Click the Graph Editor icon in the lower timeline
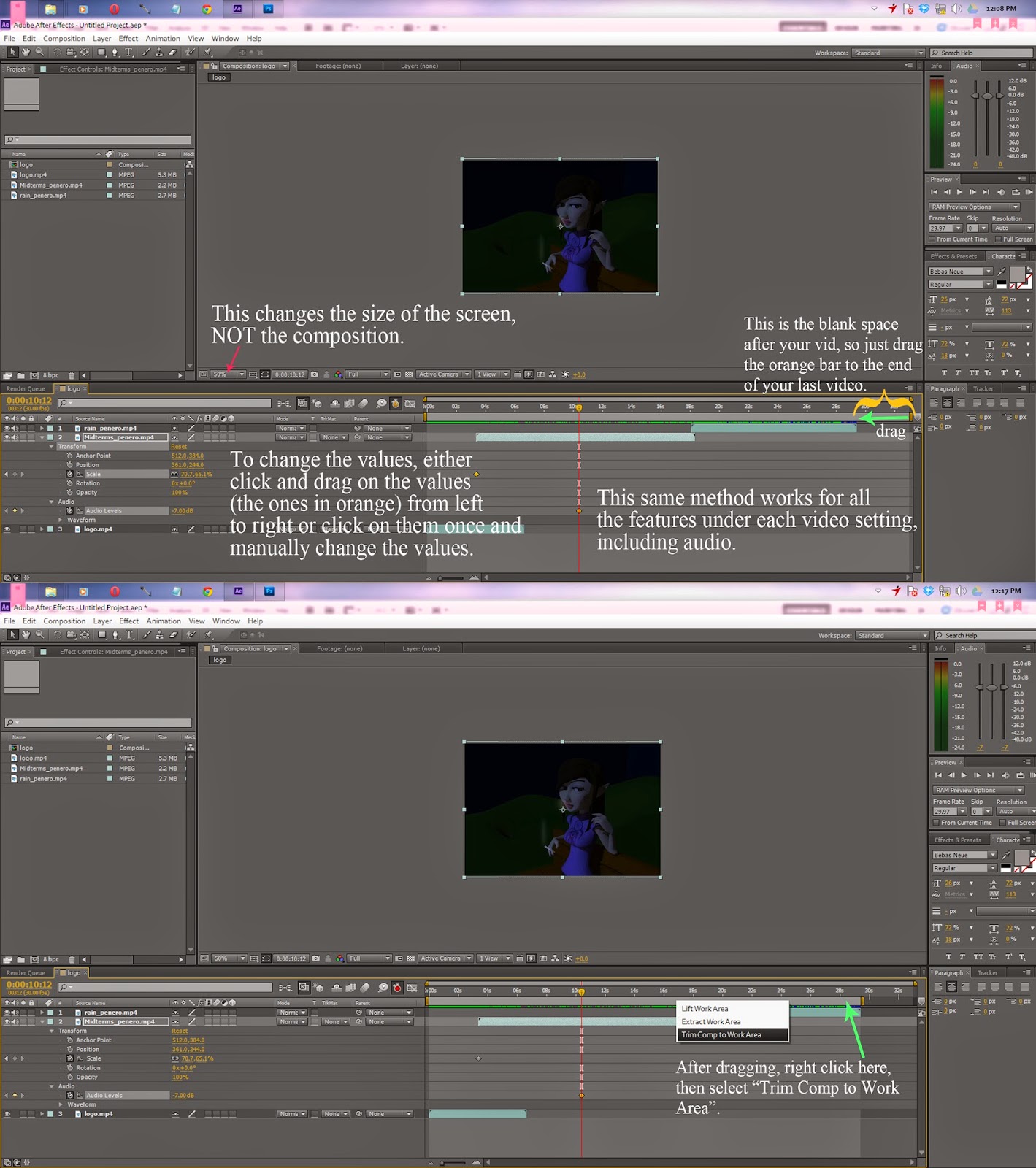This screenshot has height=1168, width=1036. 412,988
